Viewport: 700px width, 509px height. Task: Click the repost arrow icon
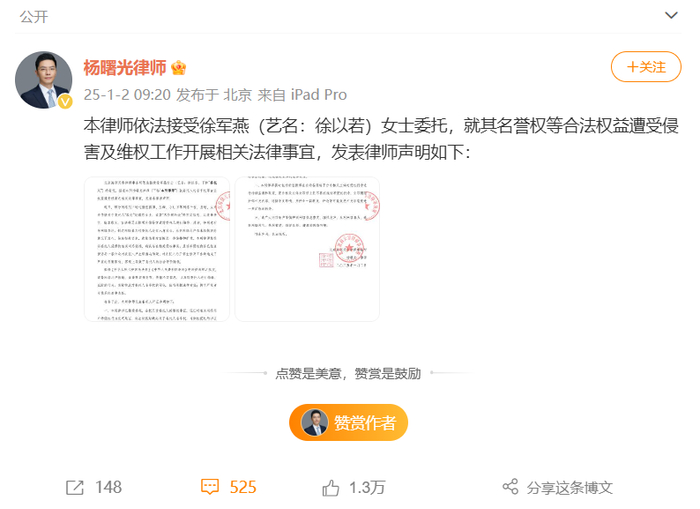coord(75,487)
